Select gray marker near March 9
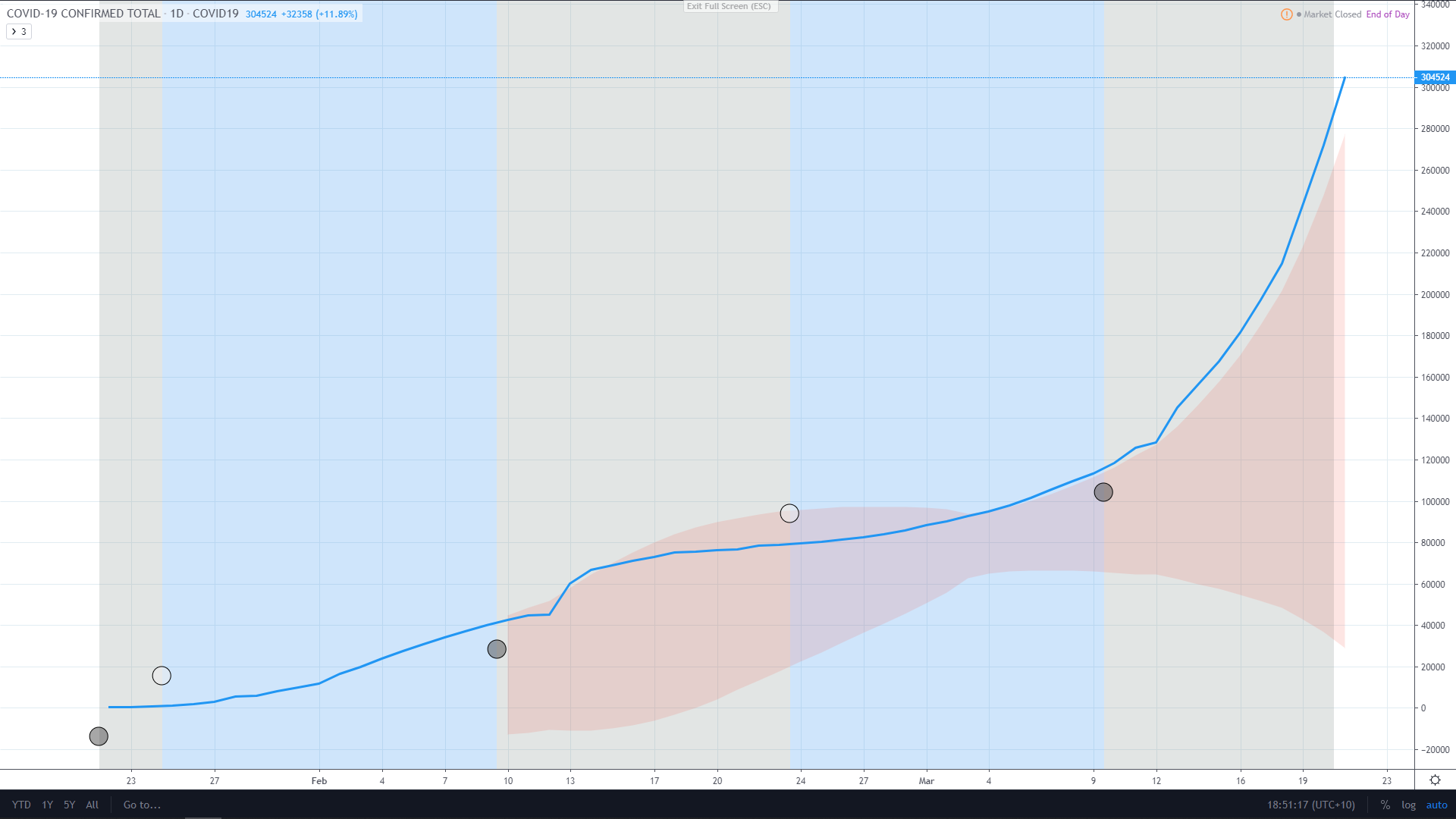This screenshot has width=1456, height=819. 1103,493
